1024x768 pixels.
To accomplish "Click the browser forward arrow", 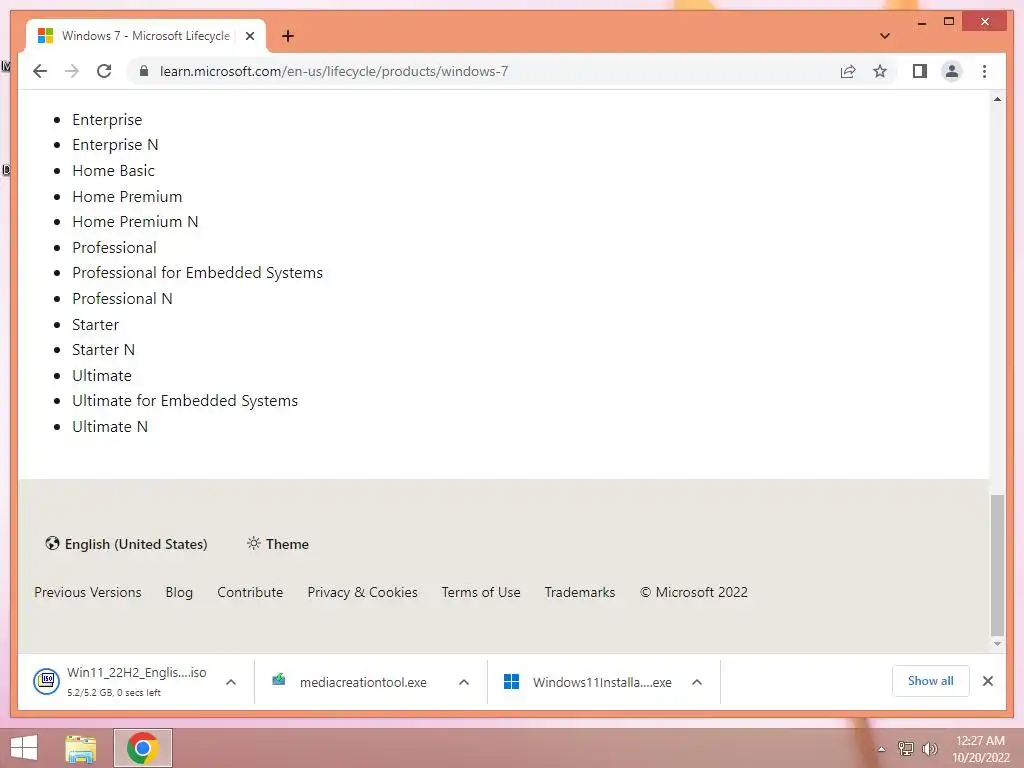I will [72, 71].
